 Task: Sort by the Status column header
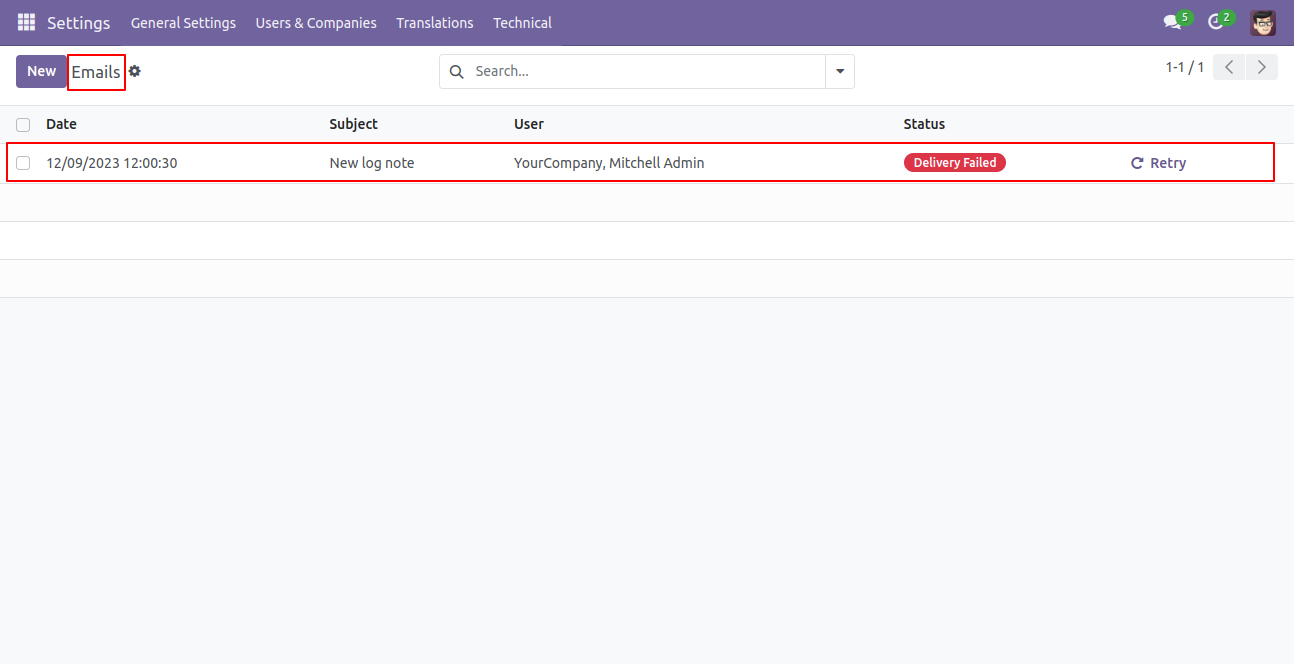click(924, 124)
